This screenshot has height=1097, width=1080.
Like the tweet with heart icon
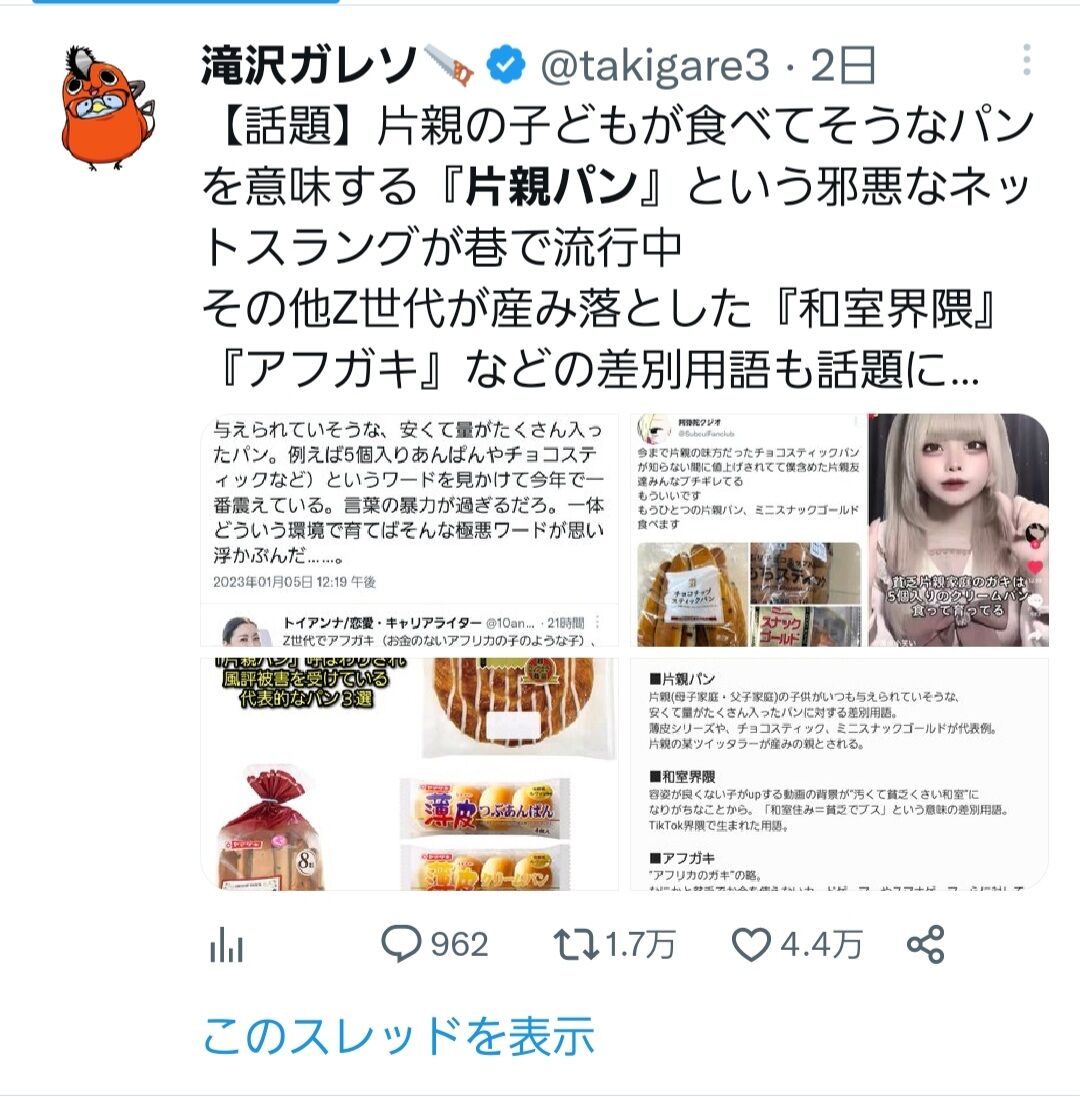tap(751, 944)
